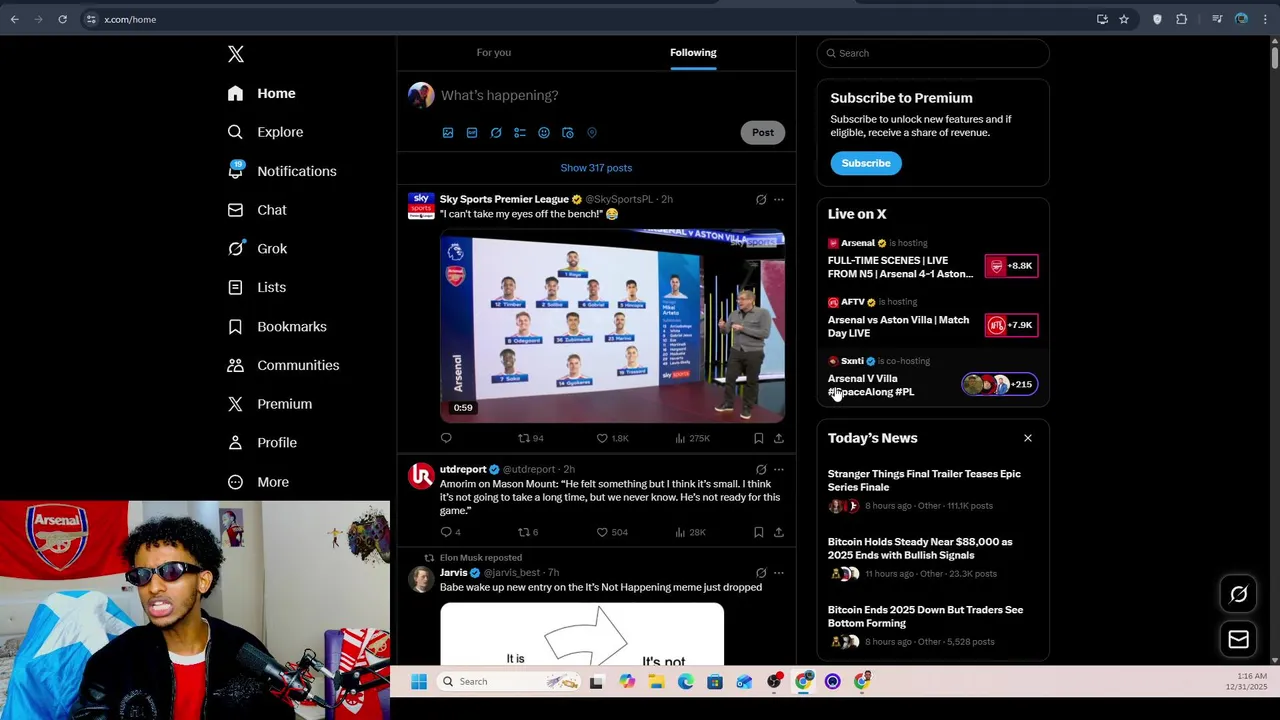Go to Bookmarks in the sidebar
This screenshot has height=720, width=1280.
coord(277,327)
